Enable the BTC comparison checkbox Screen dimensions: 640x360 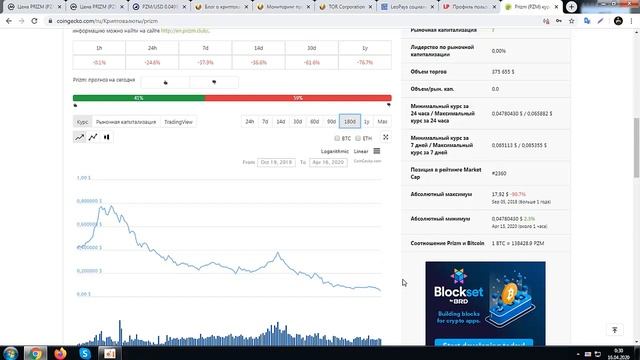point(337,138)
